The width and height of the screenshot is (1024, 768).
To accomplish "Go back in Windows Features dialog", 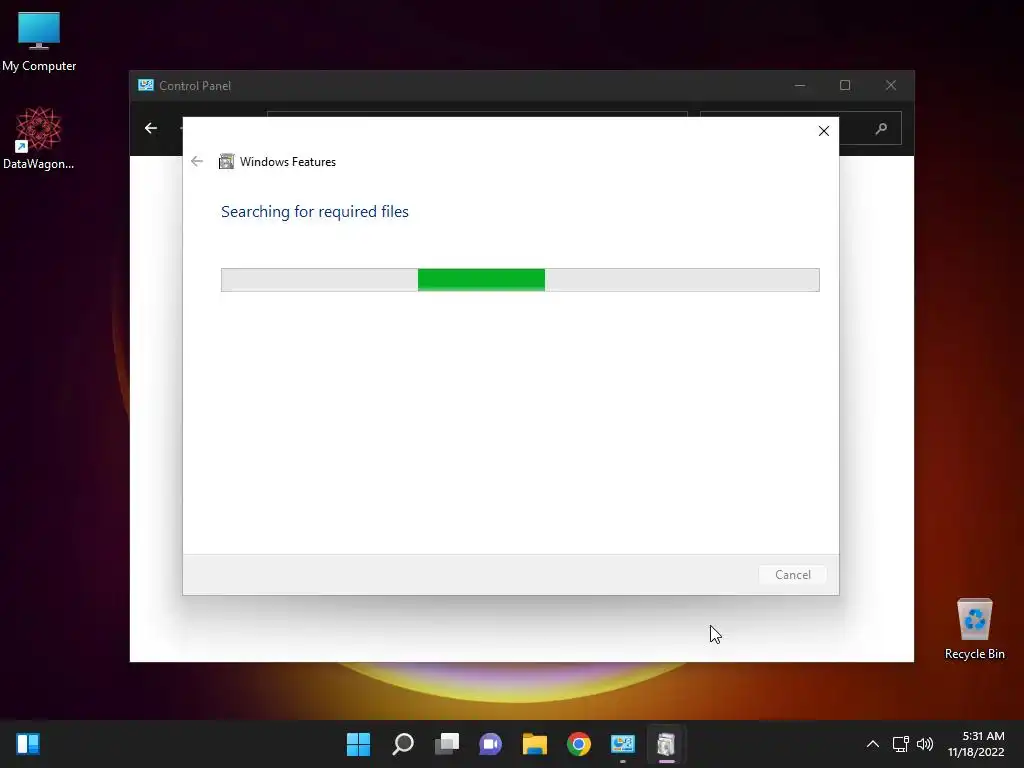I will point(197,161).
